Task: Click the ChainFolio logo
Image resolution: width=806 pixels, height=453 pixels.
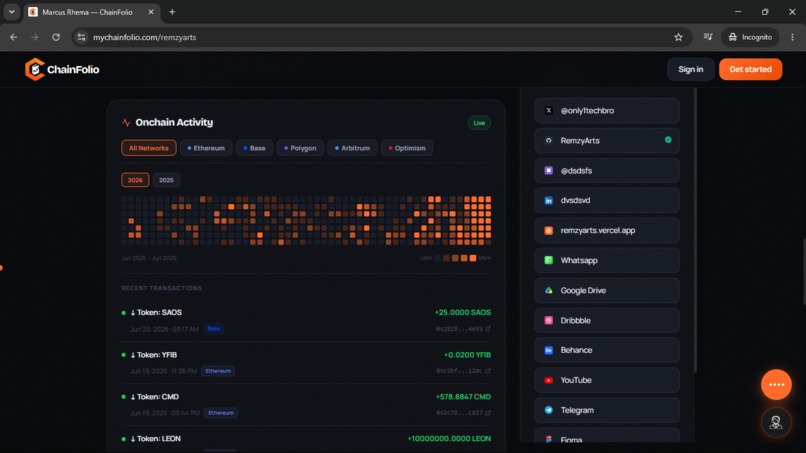Action: (62, 69)
